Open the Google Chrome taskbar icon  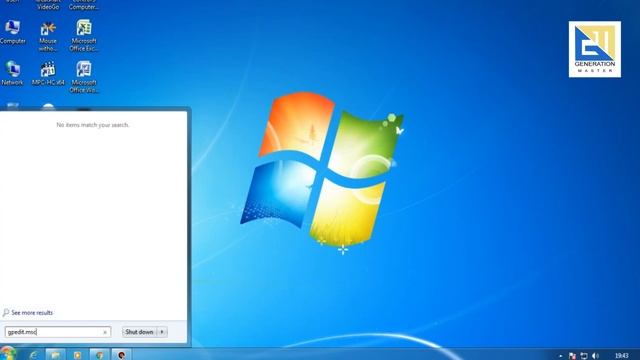coord(99,355)
